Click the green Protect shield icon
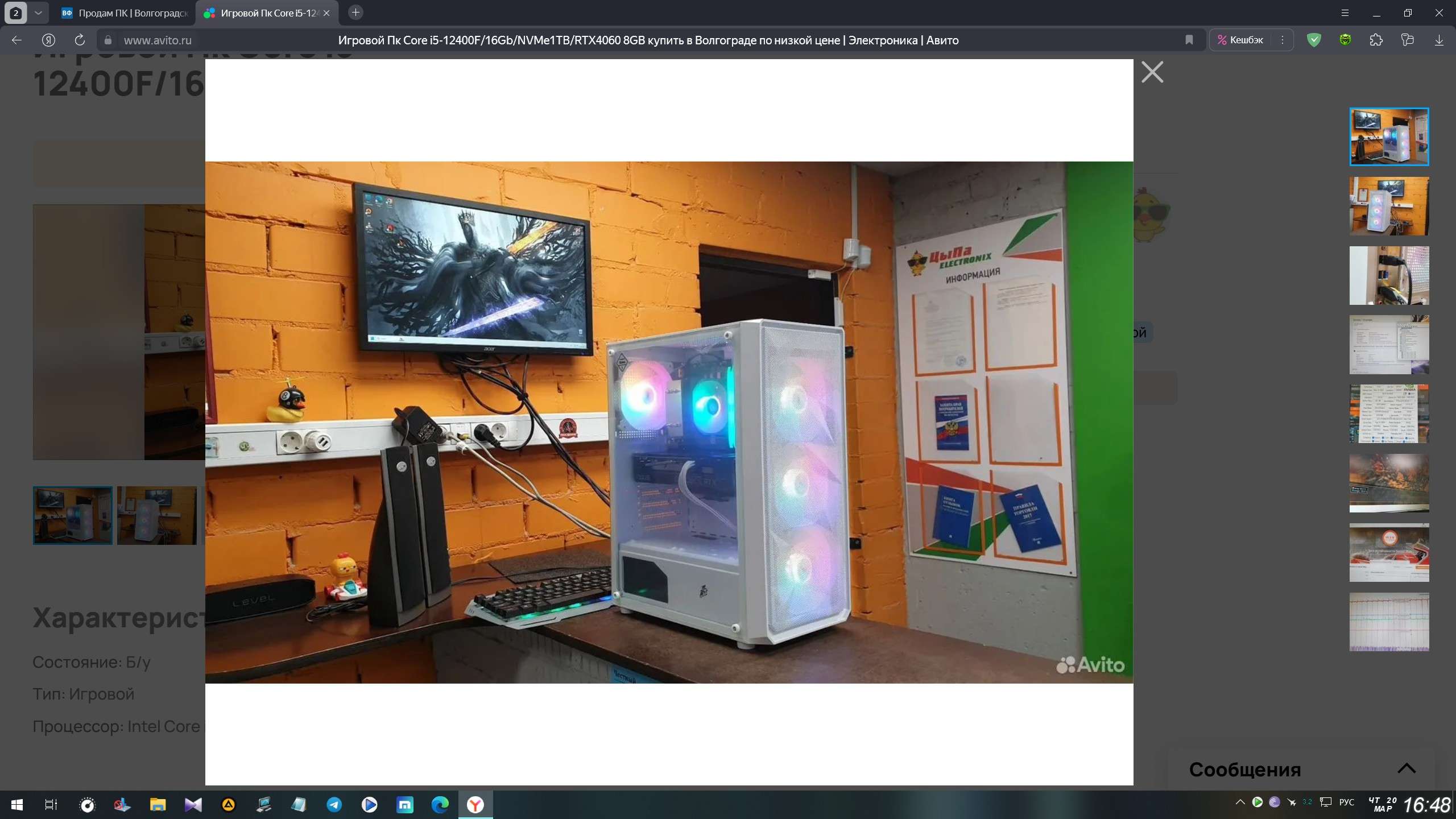Image resolution: width=1456 pixels, height=819 pixels. 1314,40
